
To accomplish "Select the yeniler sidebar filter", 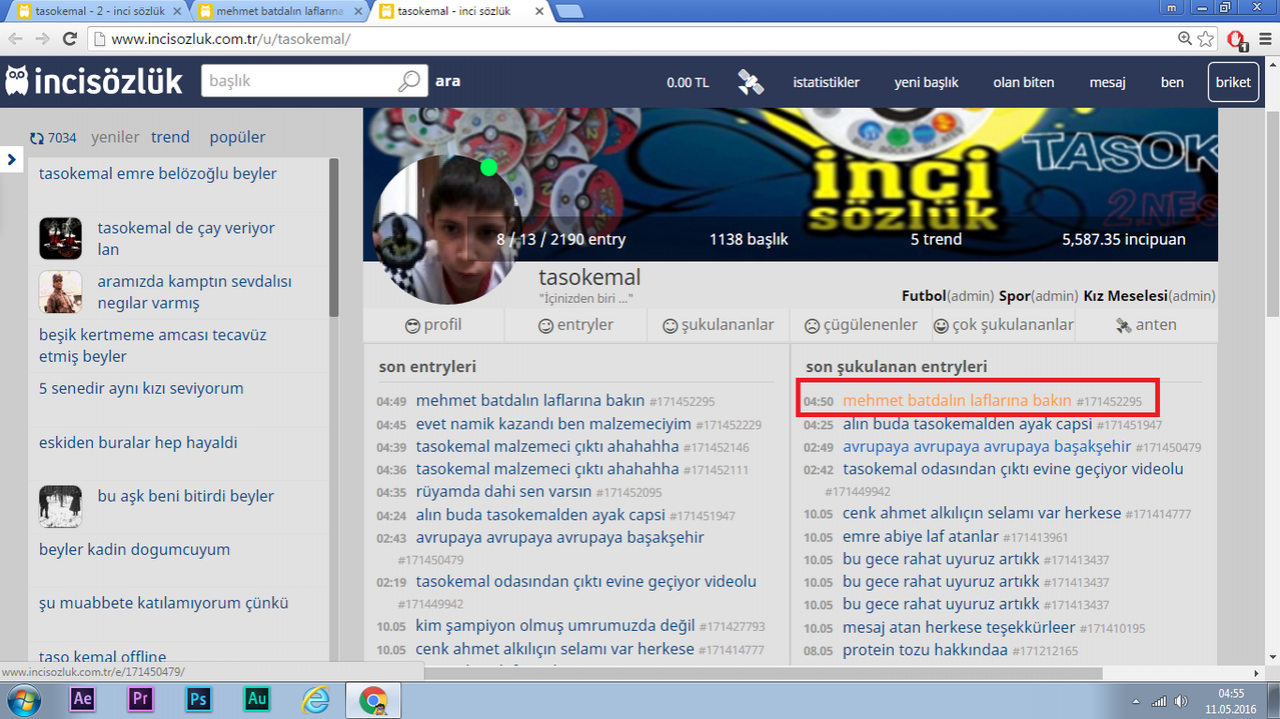I will point(115,138).
